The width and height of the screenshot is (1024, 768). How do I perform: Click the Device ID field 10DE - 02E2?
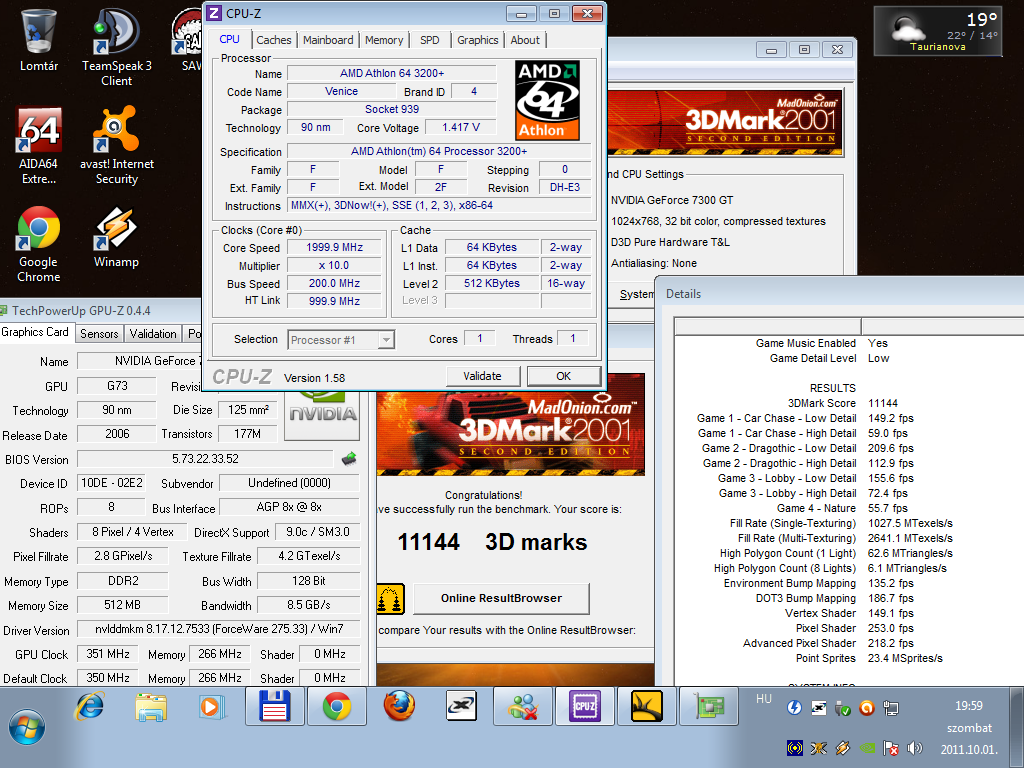(x=111, y=483)
